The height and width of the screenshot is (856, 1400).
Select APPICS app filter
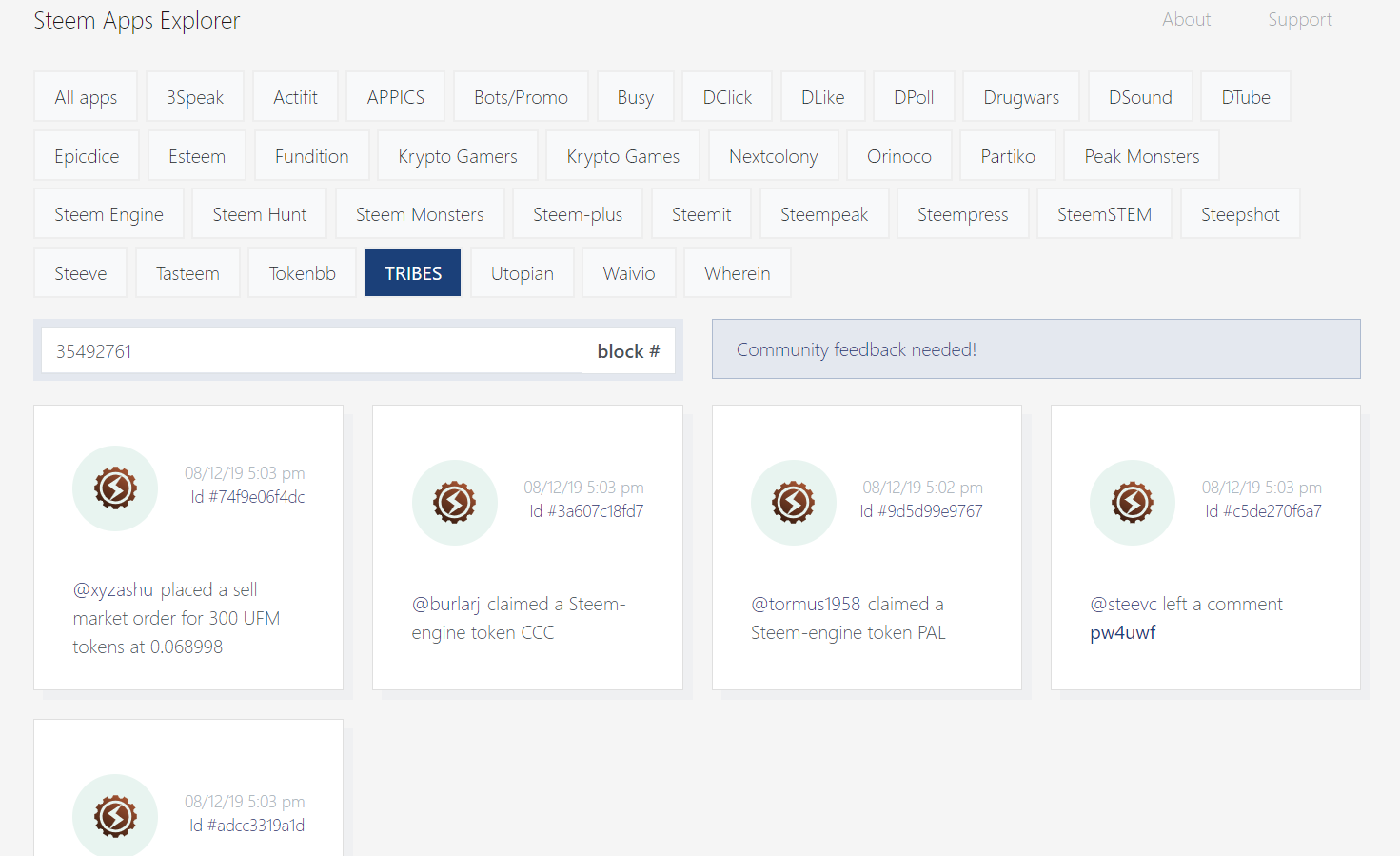click(396, 97)
